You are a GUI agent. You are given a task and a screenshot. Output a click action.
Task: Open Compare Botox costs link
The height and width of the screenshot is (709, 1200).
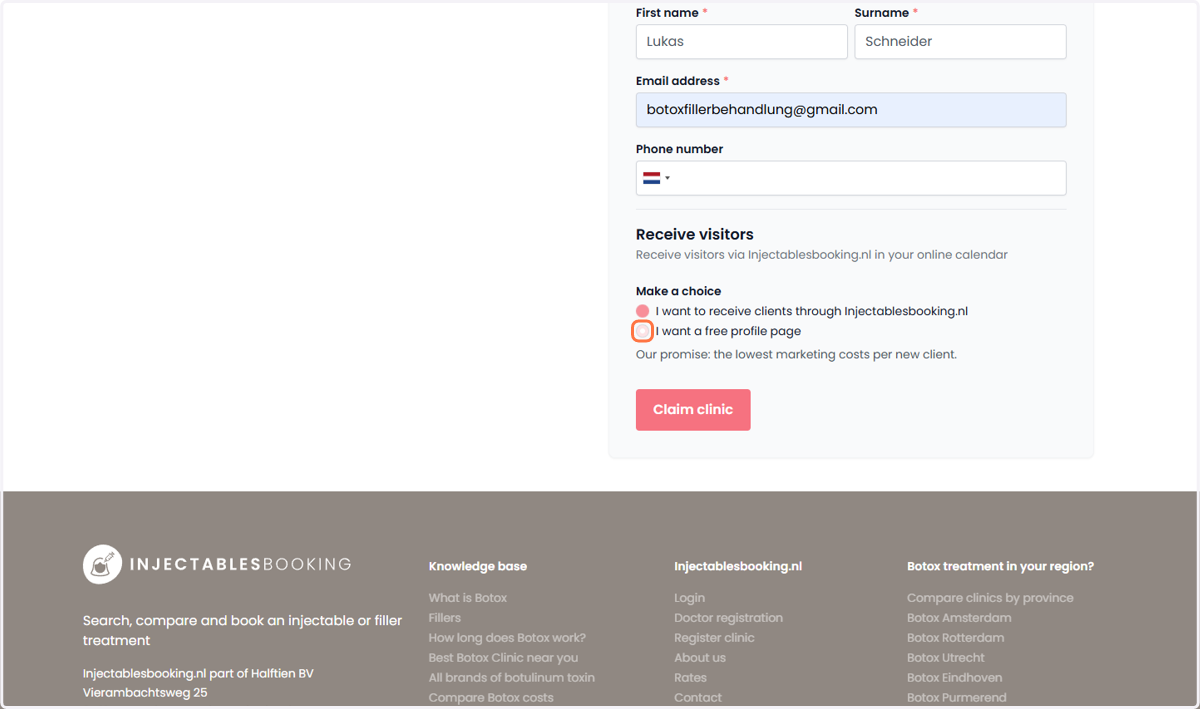pyautogui.click(x=491, y=698)
